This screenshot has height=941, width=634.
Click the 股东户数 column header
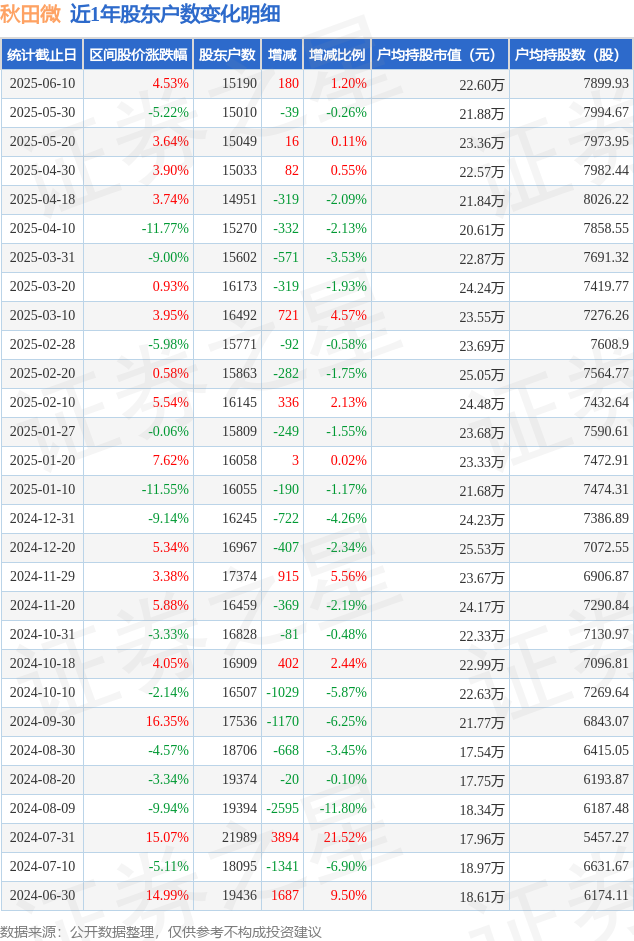pyautogui.click(x=227, y=55)
